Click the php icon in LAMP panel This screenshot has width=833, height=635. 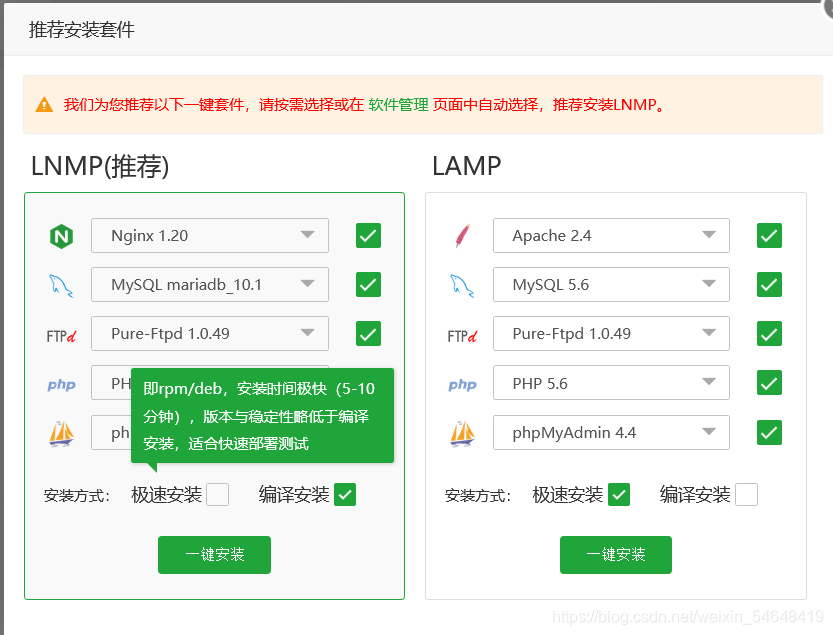(x=463, y=385)
